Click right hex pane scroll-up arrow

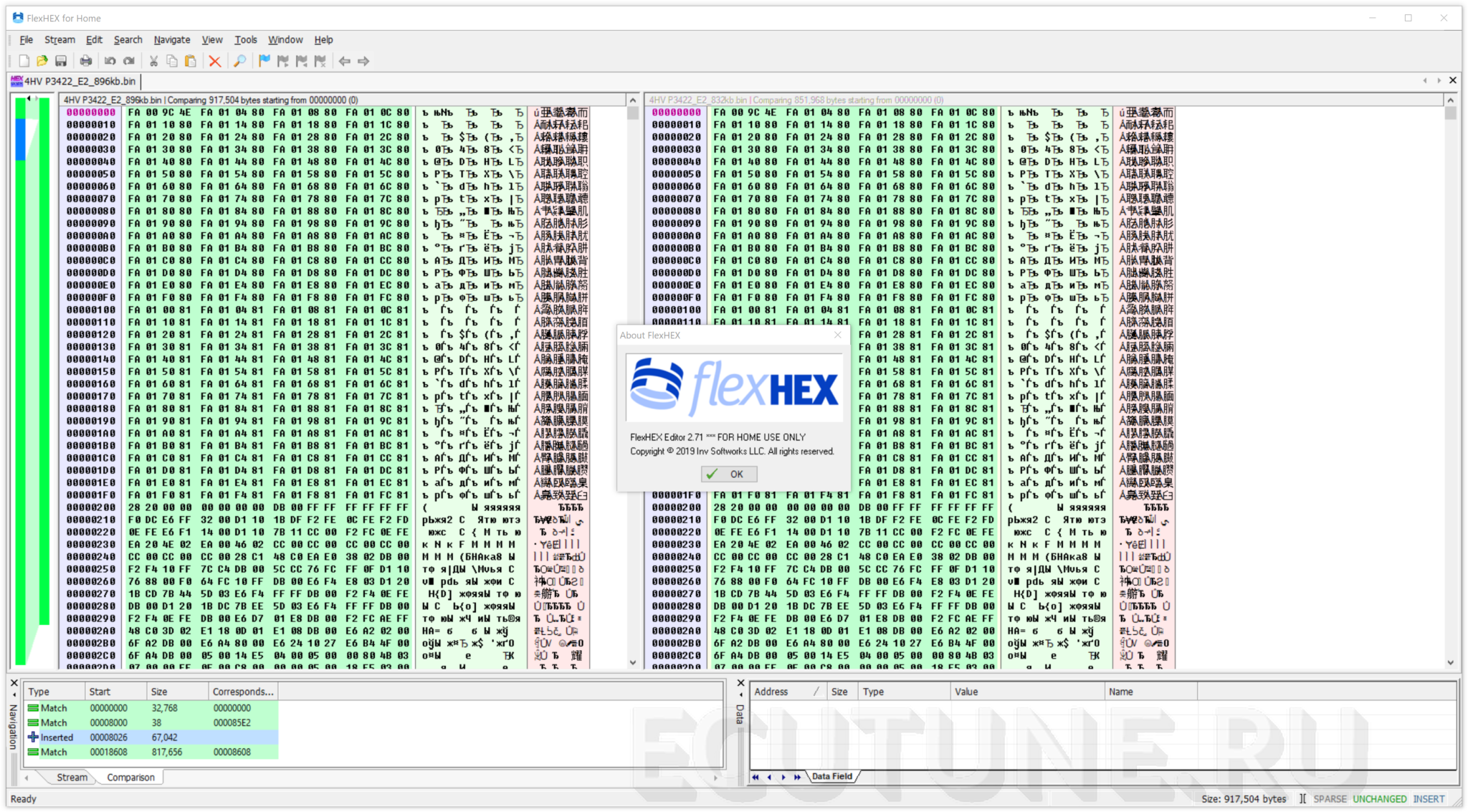tap(1451, 100)
